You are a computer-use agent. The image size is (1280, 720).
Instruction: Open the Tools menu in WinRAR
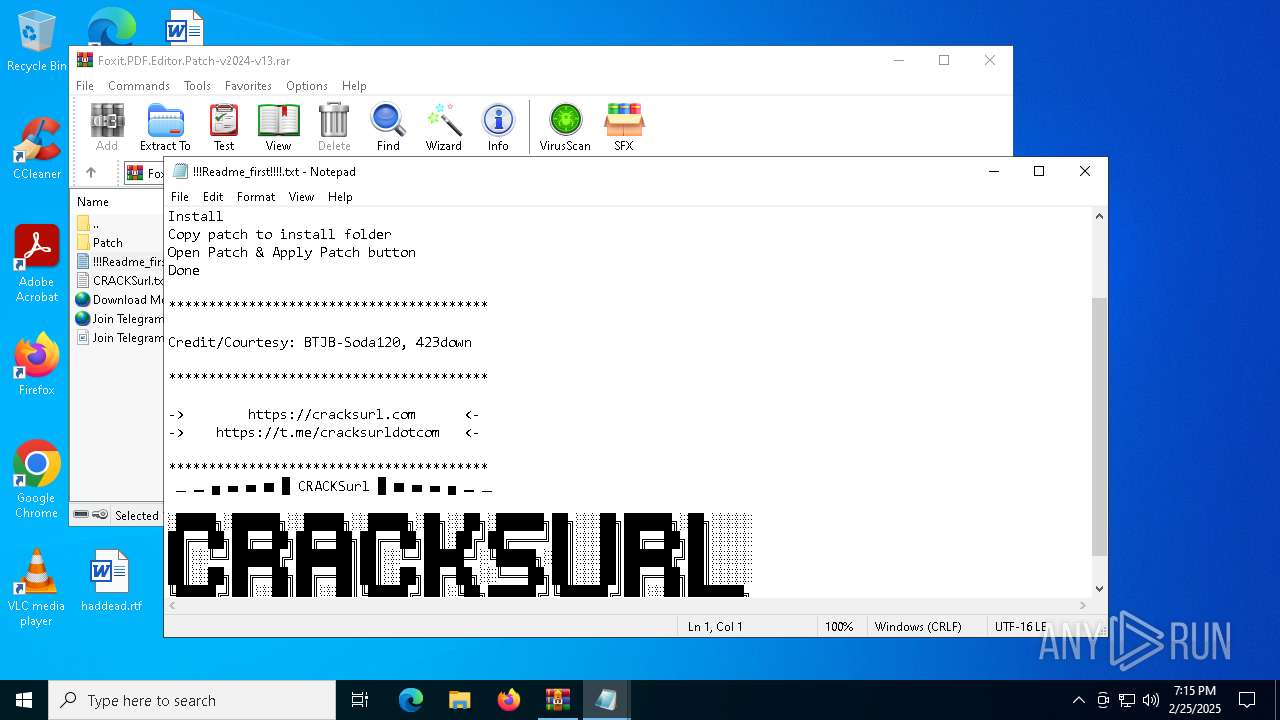tap(197, 86)
